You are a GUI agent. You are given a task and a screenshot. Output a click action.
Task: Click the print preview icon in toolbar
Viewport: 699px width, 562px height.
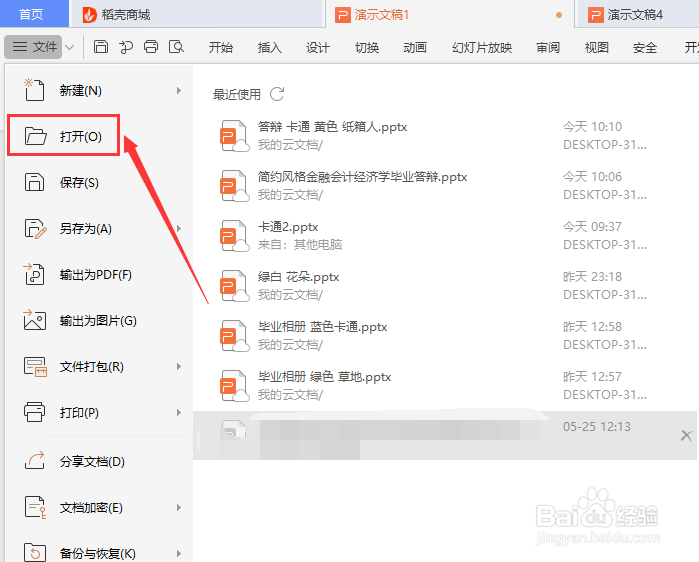coord(177,46)
